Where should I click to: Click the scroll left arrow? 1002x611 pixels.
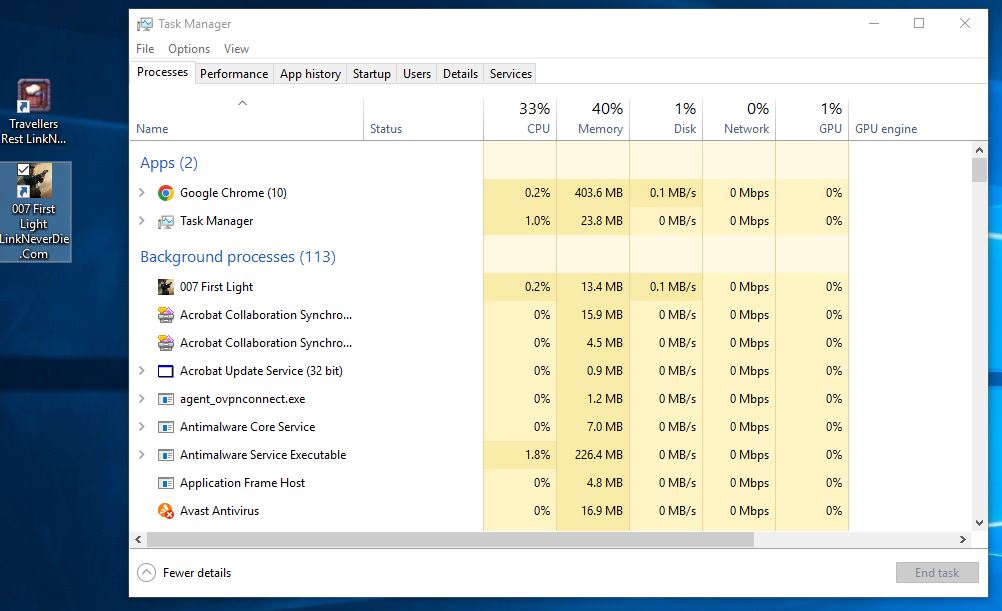point(138,539)
